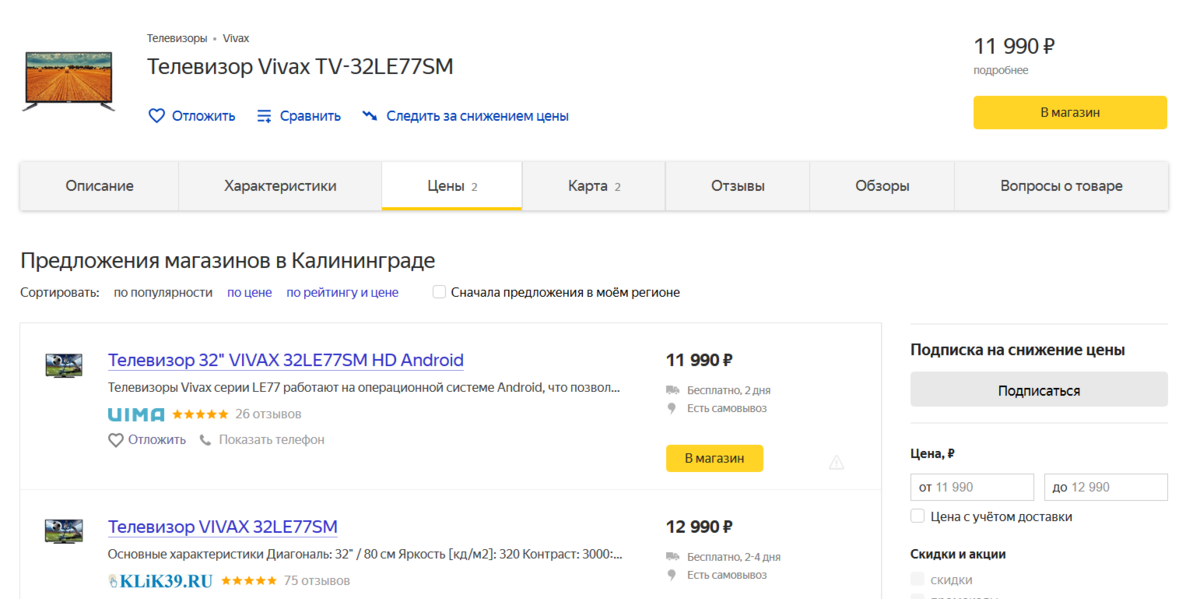This screenshot has height=599, width=1200.
Task: Click 75 отзывов of KLiK39.RU shop
Action: click(317, 581)
